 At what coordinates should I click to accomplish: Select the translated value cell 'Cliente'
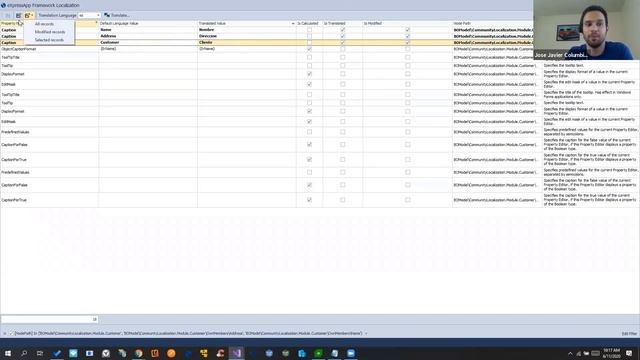pyautogui.click(x=247, y=42)
